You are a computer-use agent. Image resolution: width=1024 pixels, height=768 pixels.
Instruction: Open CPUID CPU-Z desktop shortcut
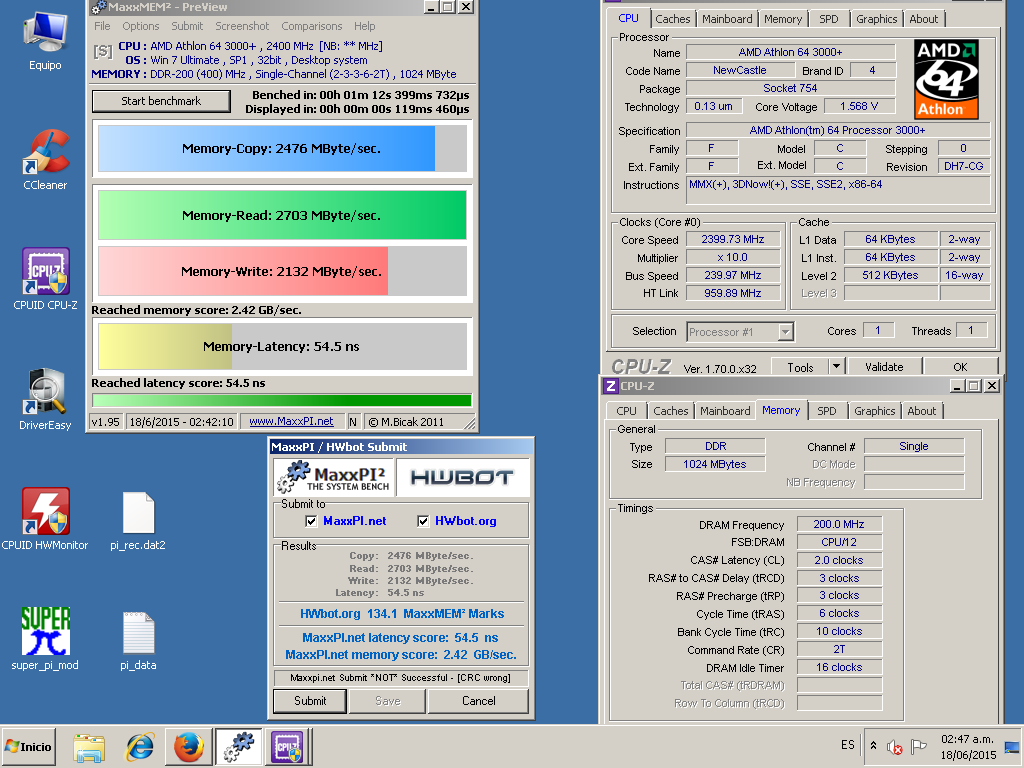(x=45, y=280)
